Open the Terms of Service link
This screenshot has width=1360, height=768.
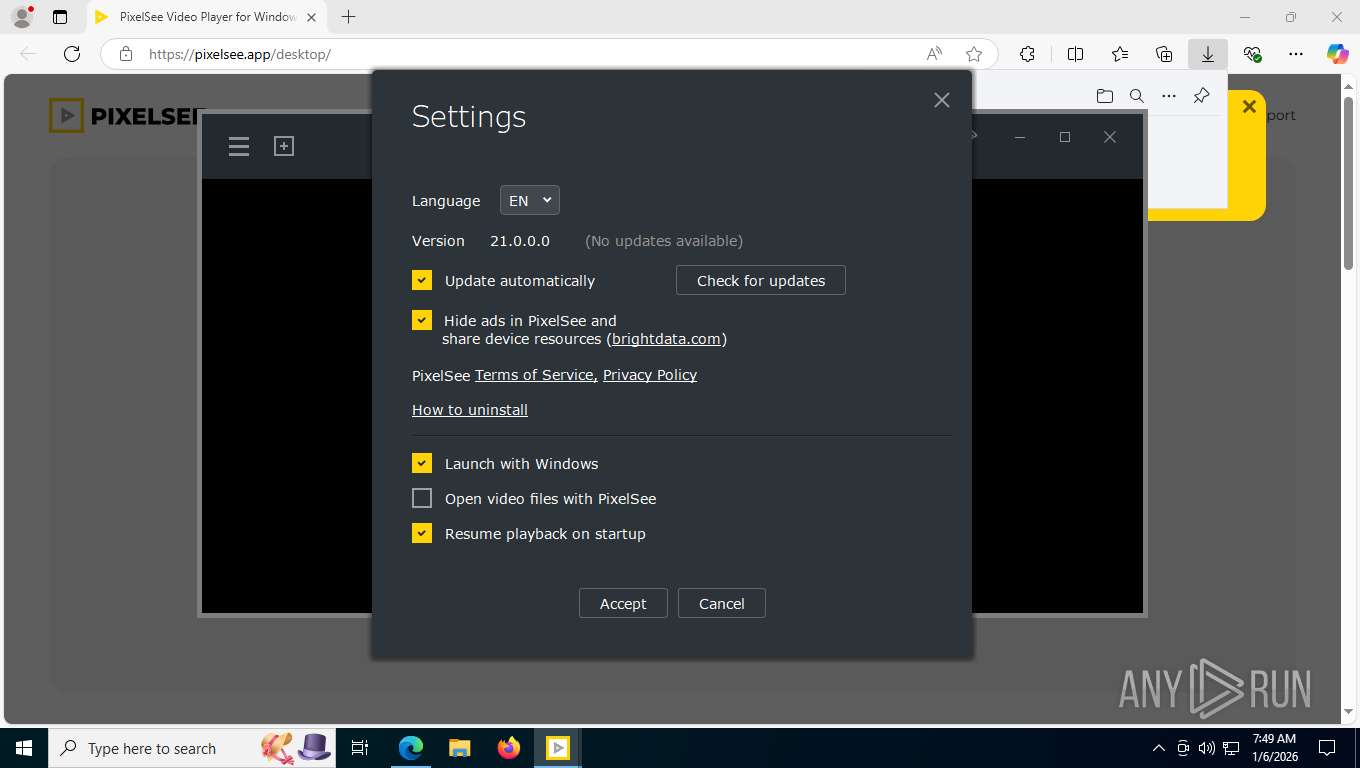(x=534, y=375)
